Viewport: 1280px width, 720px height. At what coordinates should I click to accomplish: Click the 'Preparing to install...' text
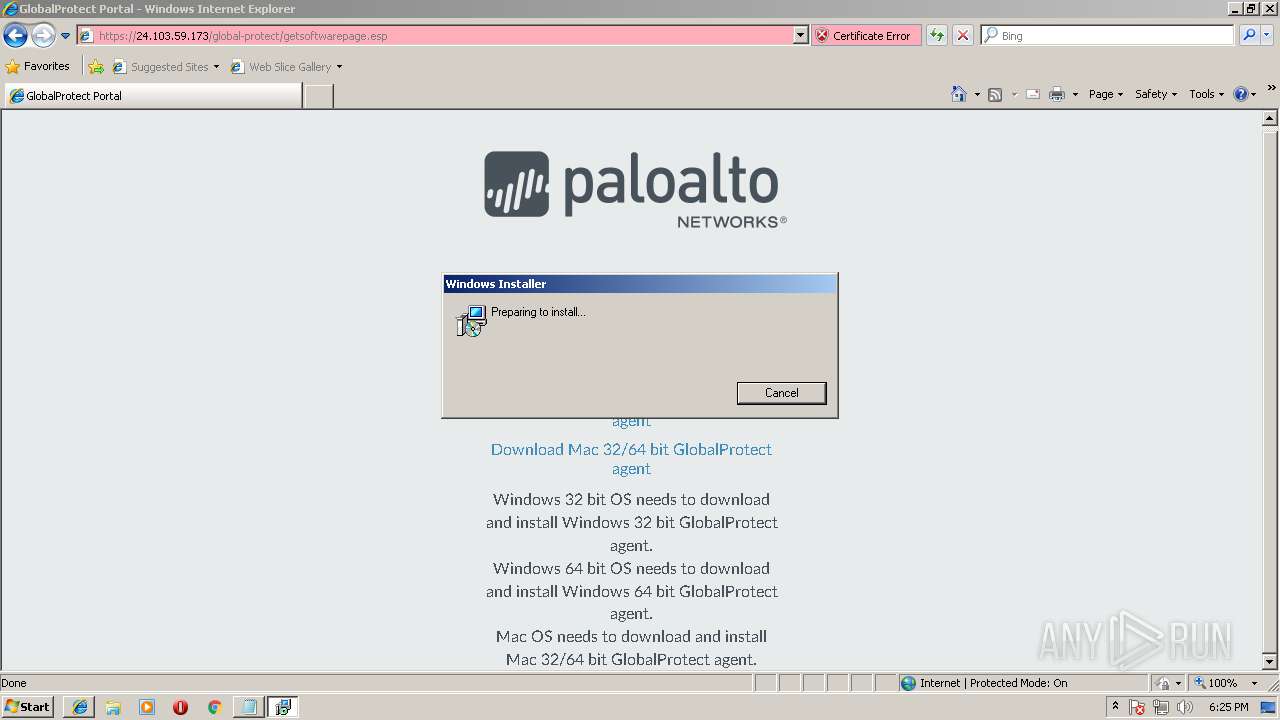[538, 312]
